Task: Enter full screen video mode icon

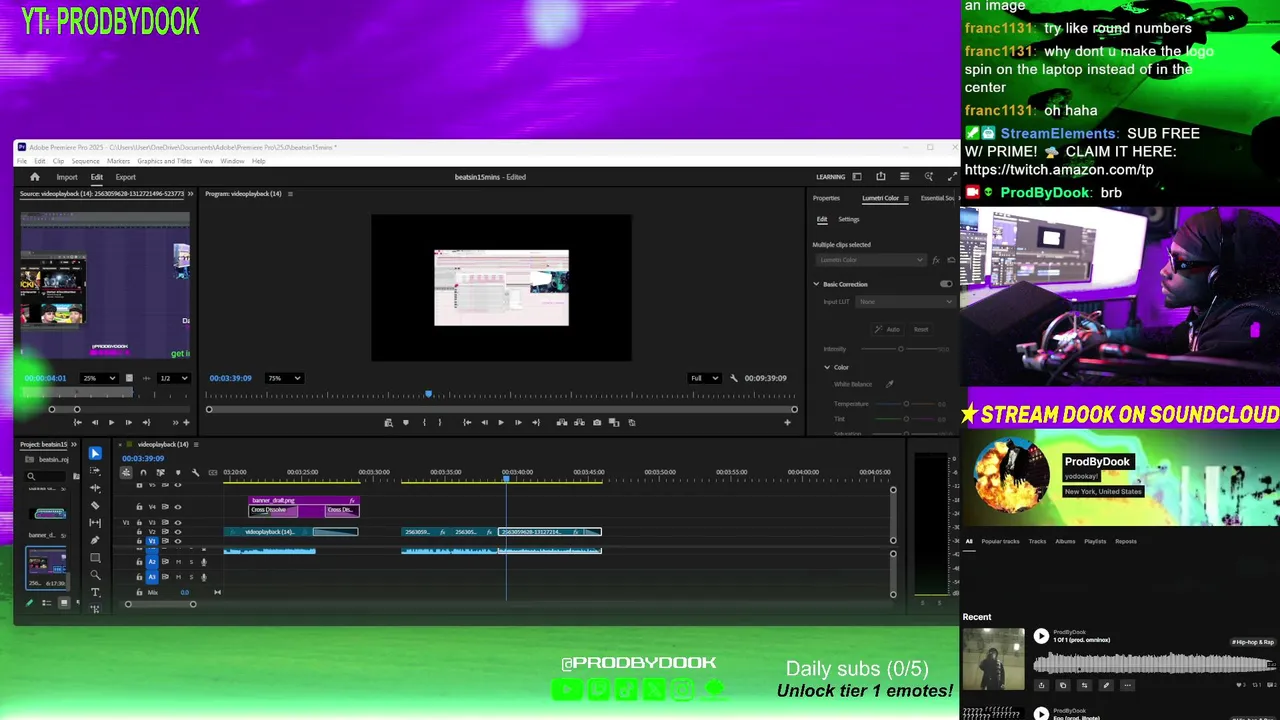Action: click(952, 177)
